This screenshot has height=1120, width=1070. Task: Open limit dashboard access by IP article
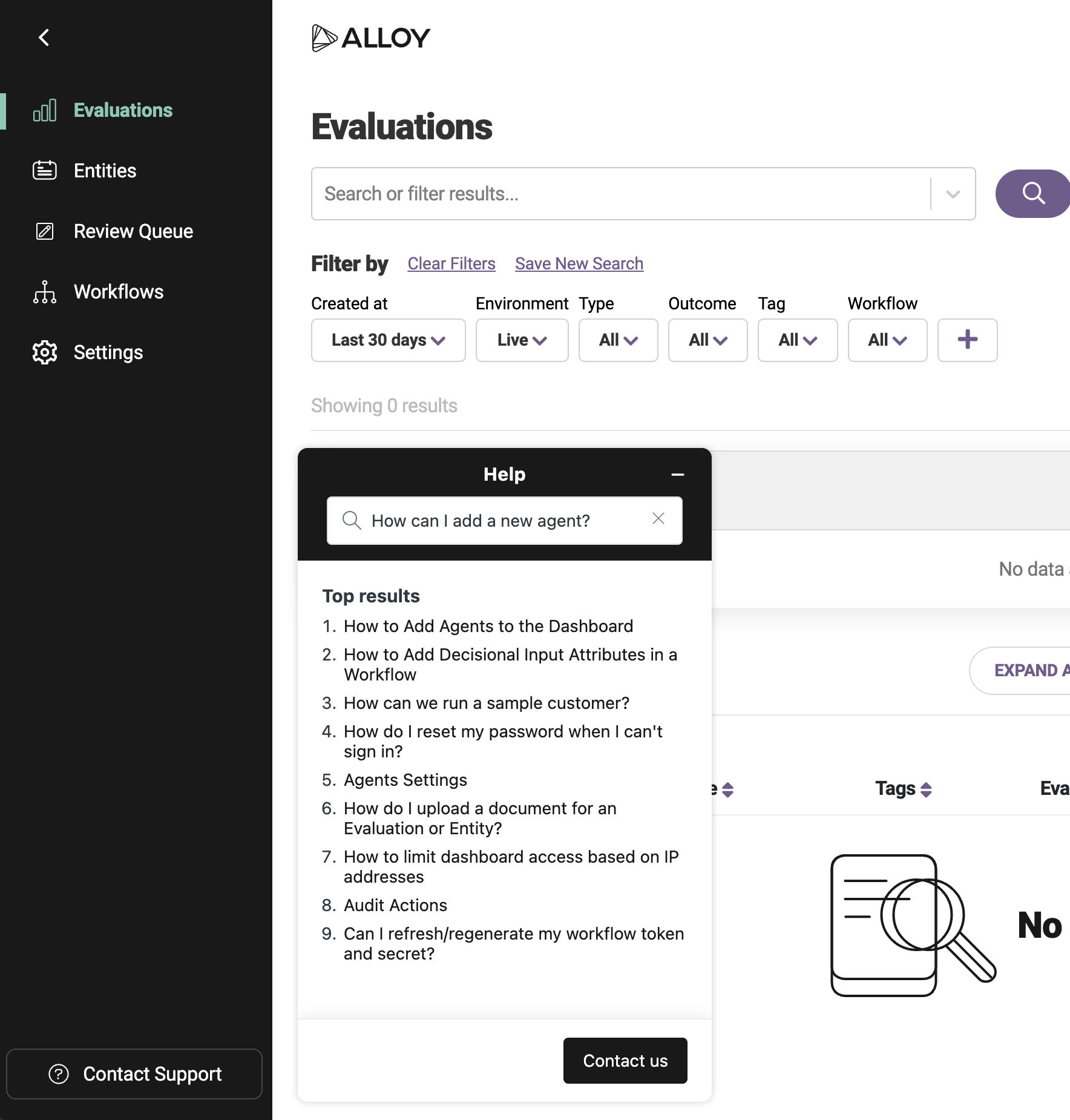pos(511,866)
